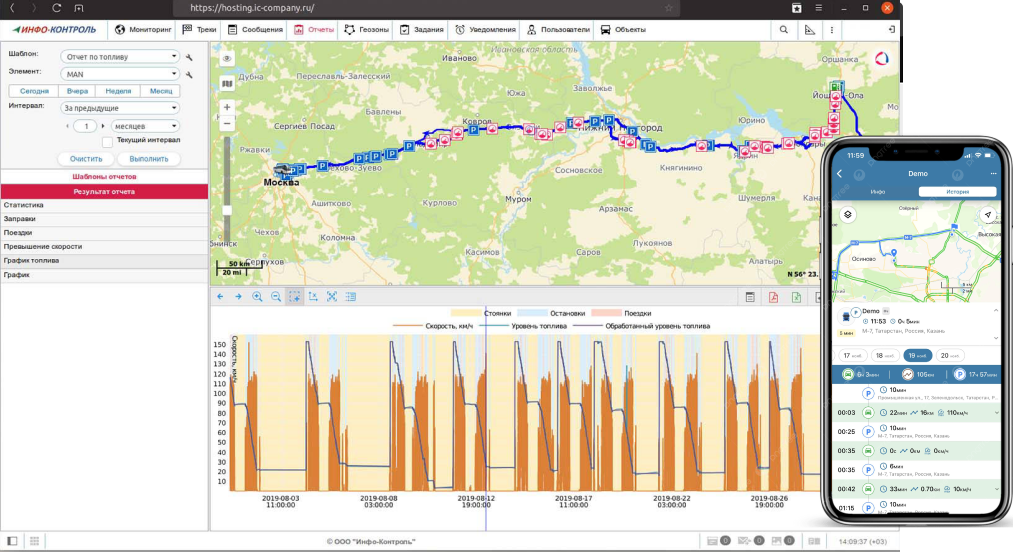
Task: Increase interval count with right arrow
Action: click(103, 126)
